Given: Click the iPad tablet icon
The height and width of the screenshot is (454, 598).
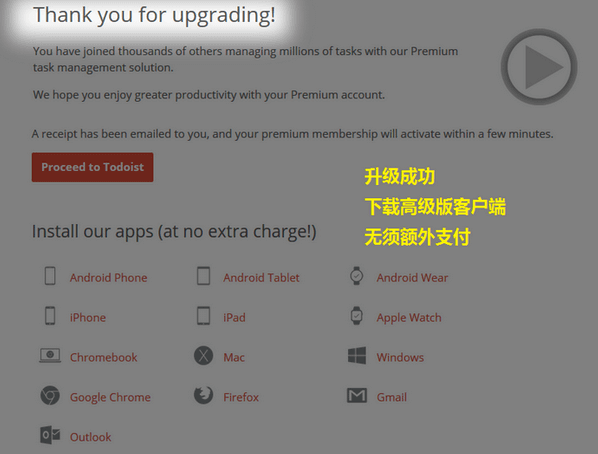Looking at the screenshot, I should click(203, 316).
